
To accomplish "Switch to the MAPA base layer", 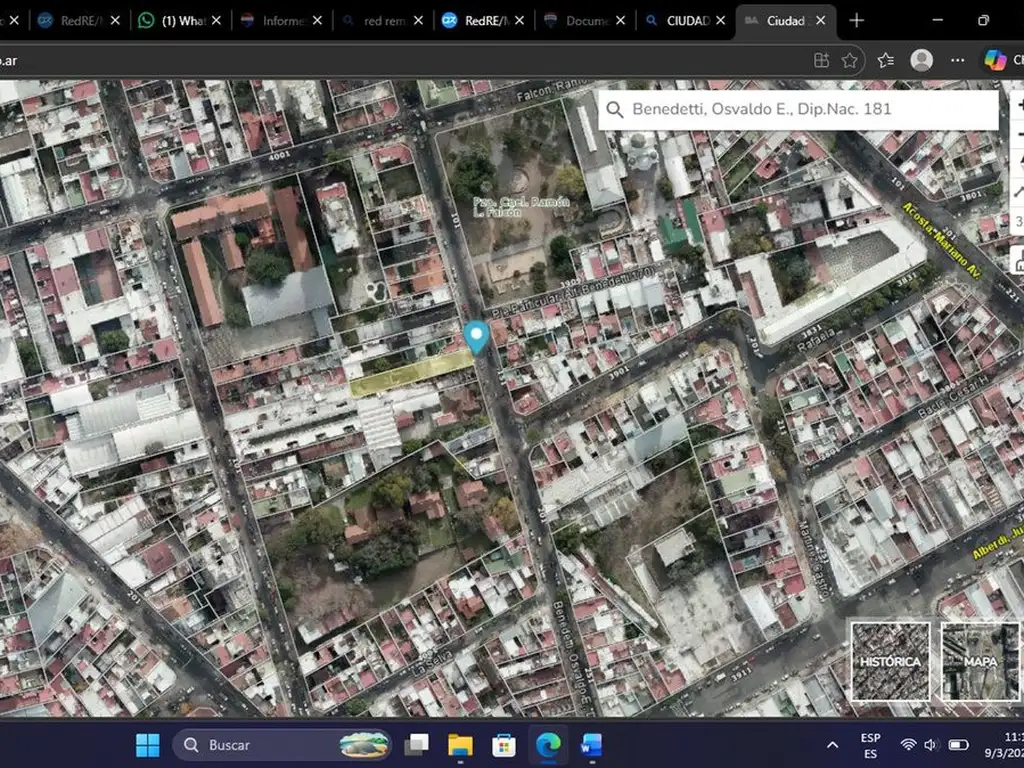I will pyautogui.click(x=980, y=661).
